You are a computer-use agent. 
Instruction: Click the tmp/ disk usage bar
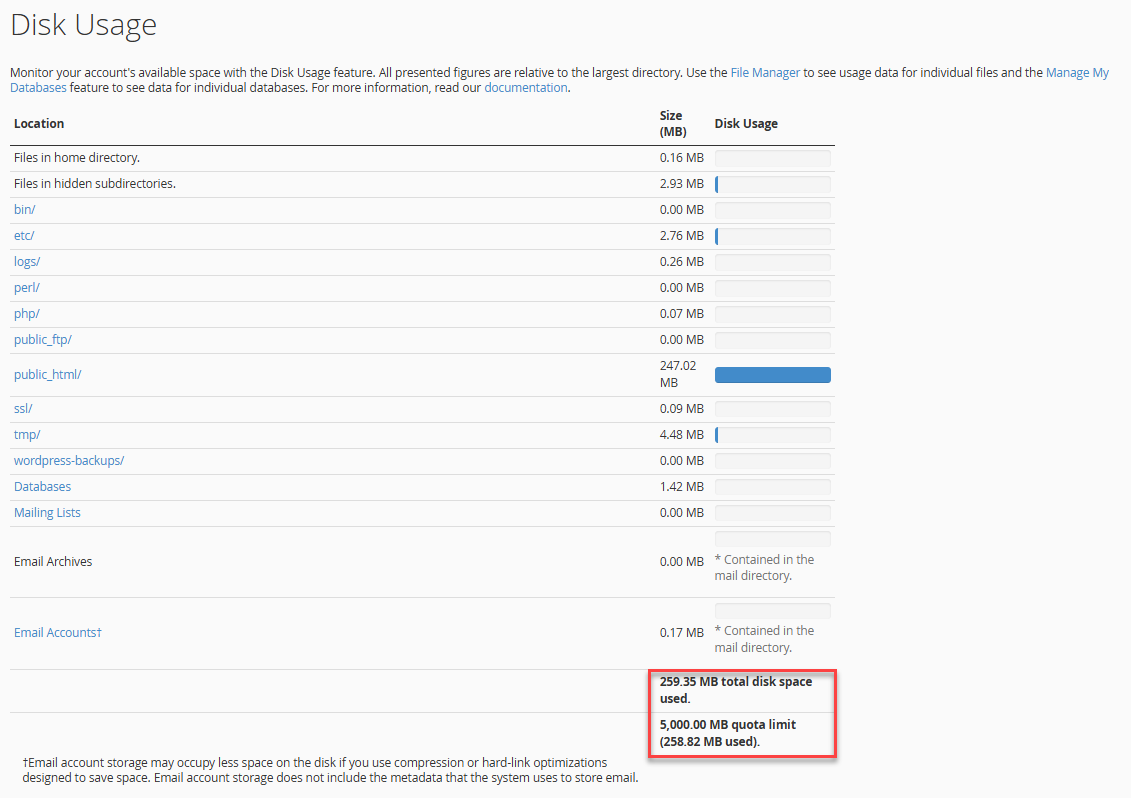coord(773,434)
